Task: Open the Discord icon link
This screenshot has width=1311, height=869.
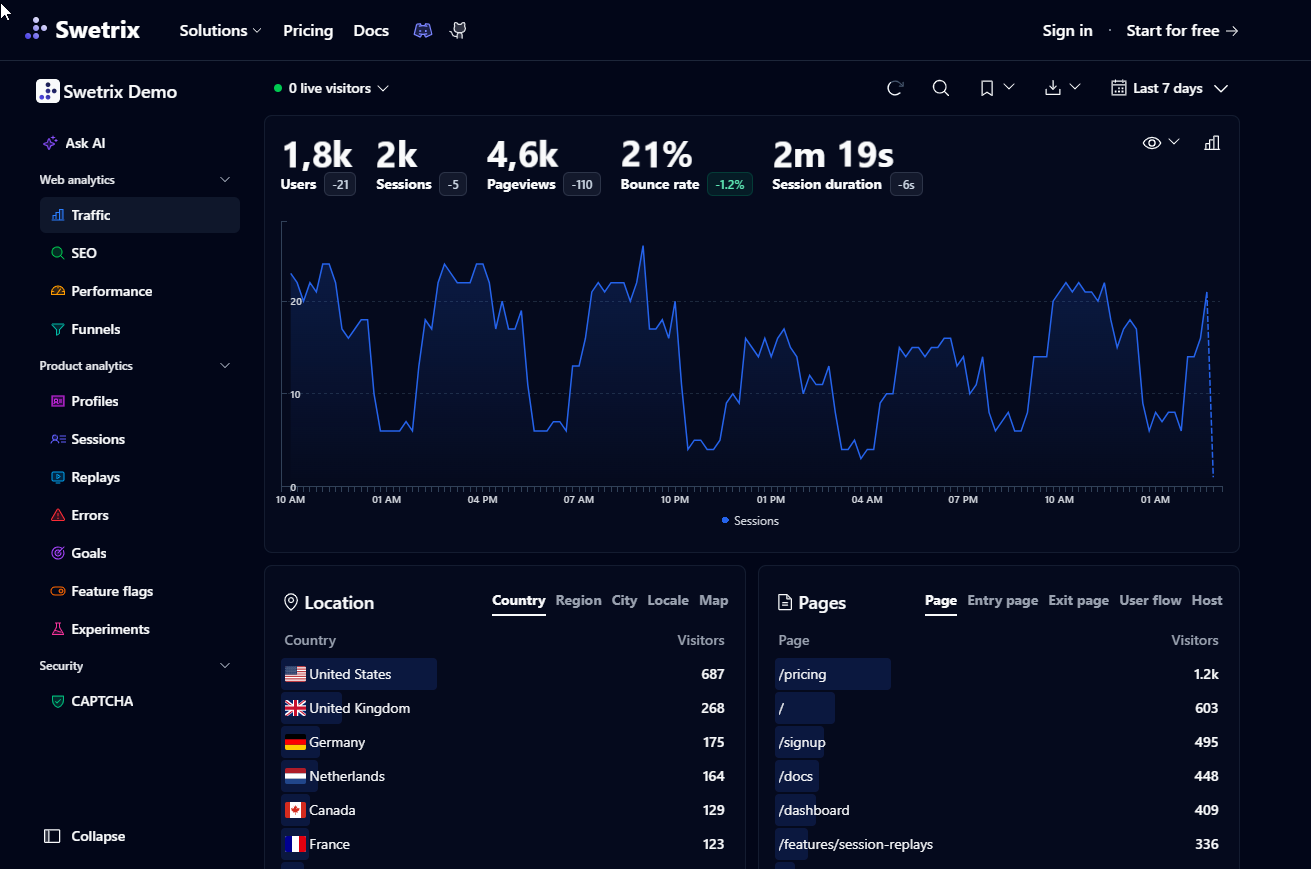Action: tap(423, 31)
